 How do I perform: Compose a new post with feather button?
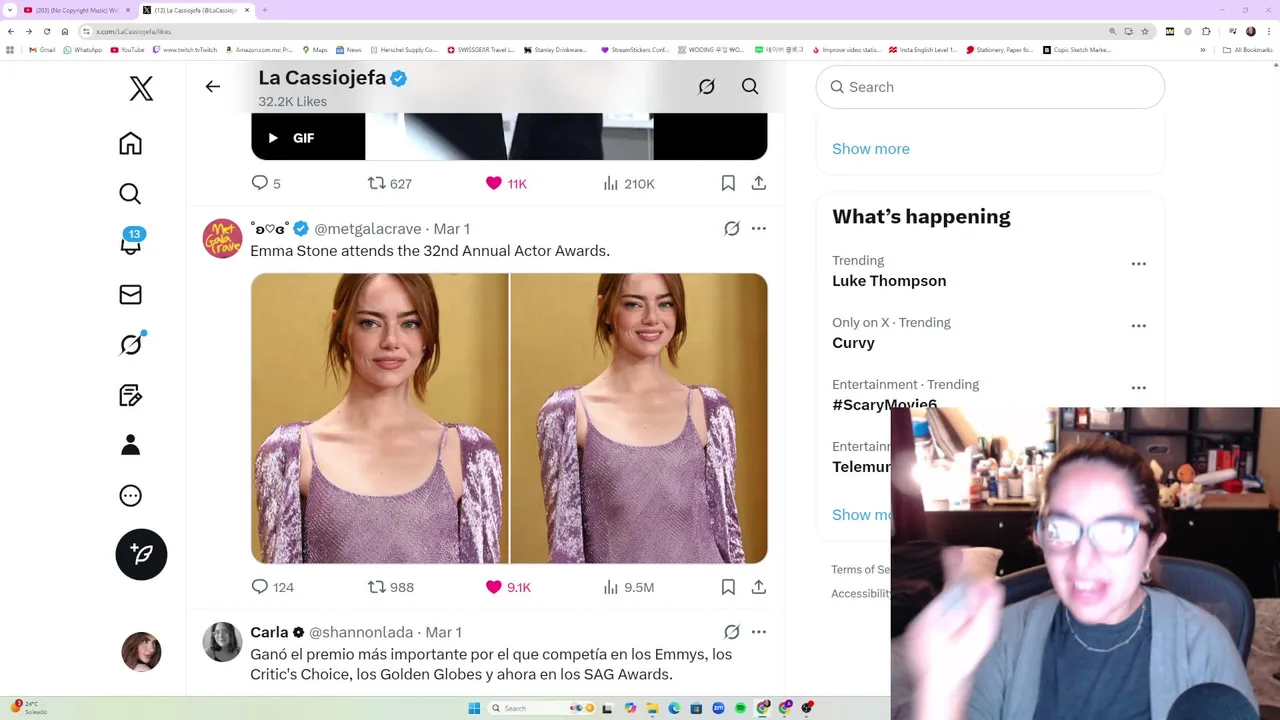tap(141, 554)
